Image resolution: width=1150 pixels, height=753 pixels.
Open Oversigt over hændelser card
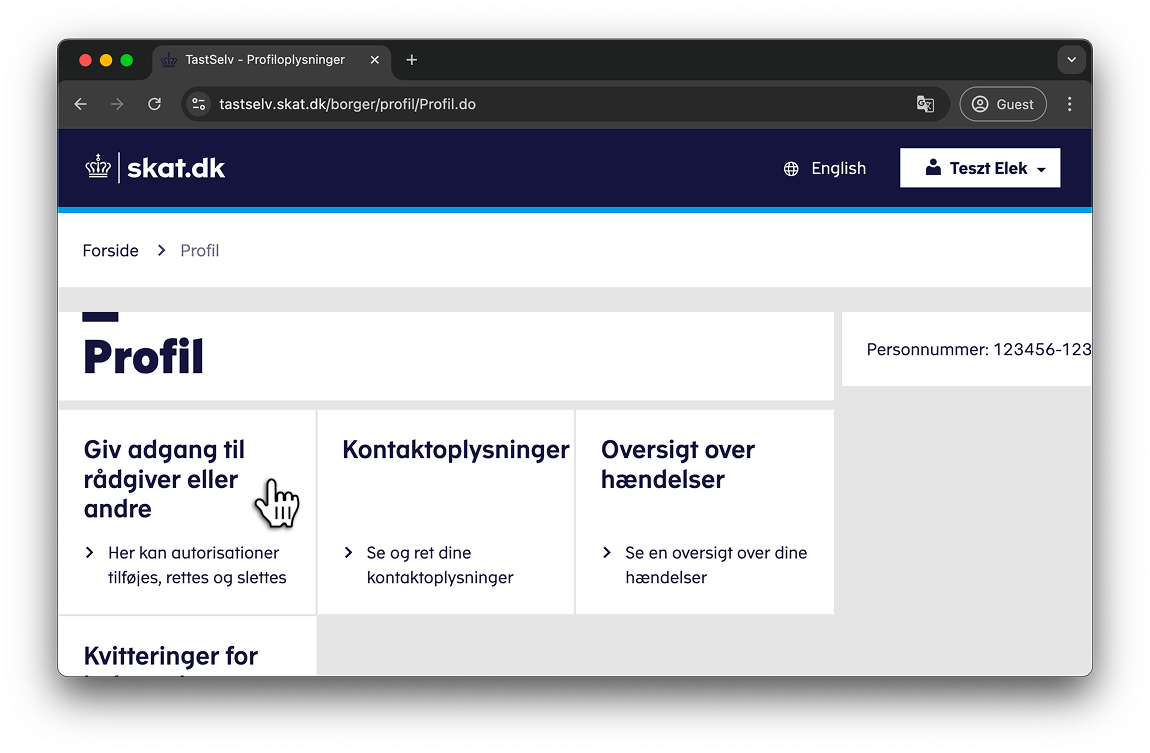(677, 465)
